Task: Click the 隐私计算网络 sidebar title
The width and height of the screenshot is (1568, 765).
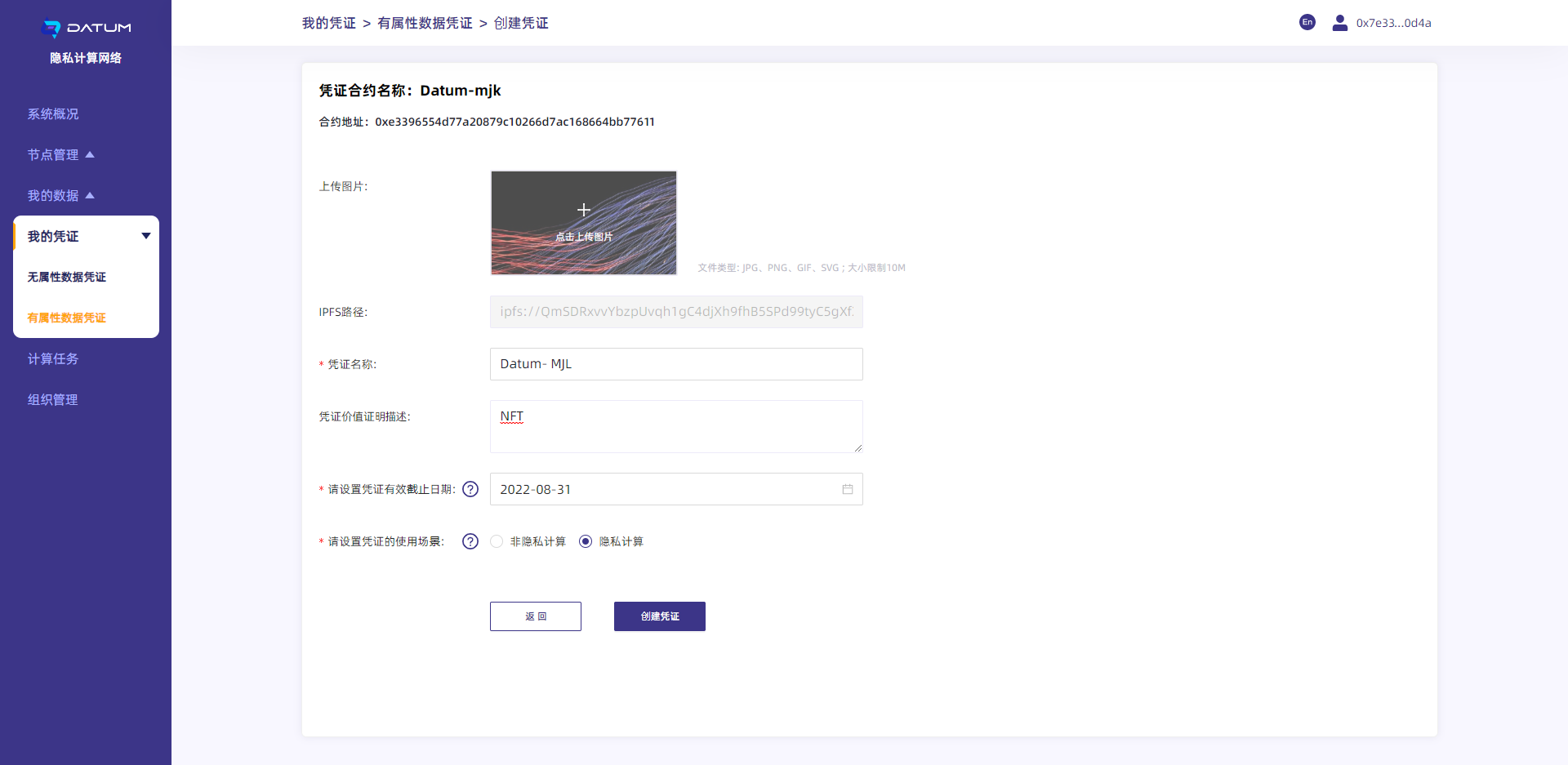Action: pyautogui.click(x=86, y=58)
